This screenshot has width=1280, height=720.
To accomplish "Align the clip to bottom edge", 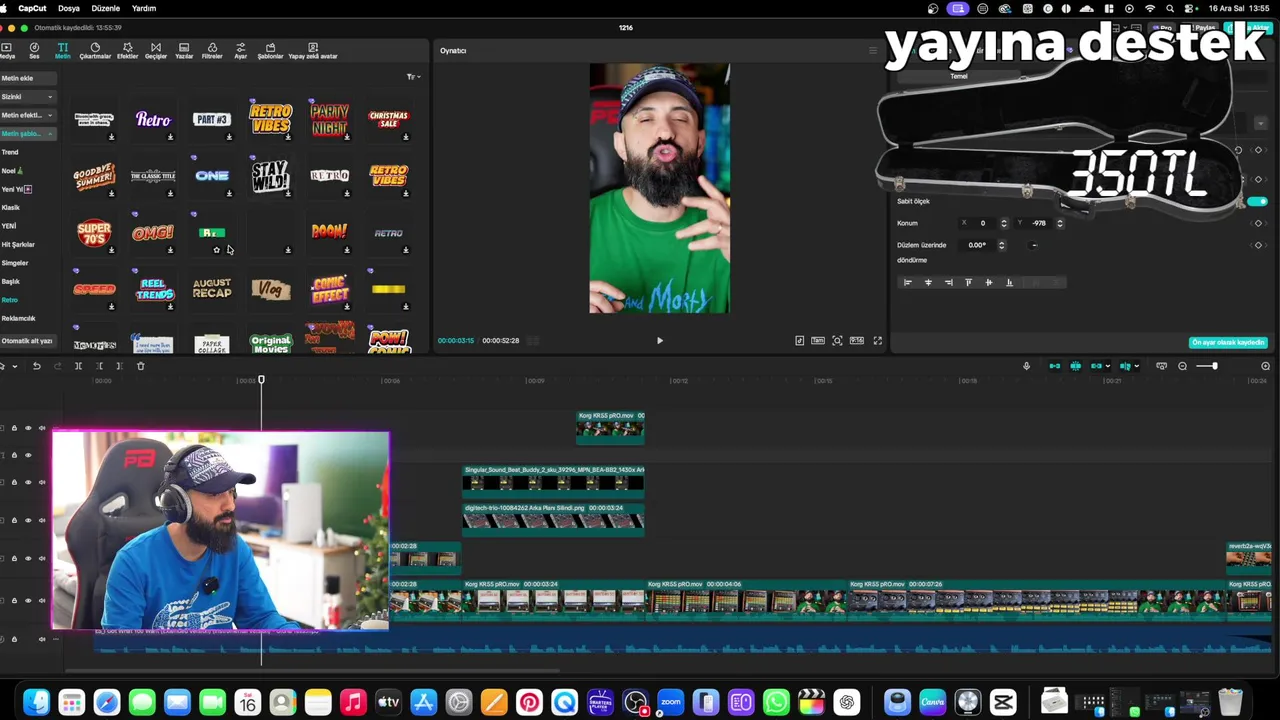I will 1009,283.
